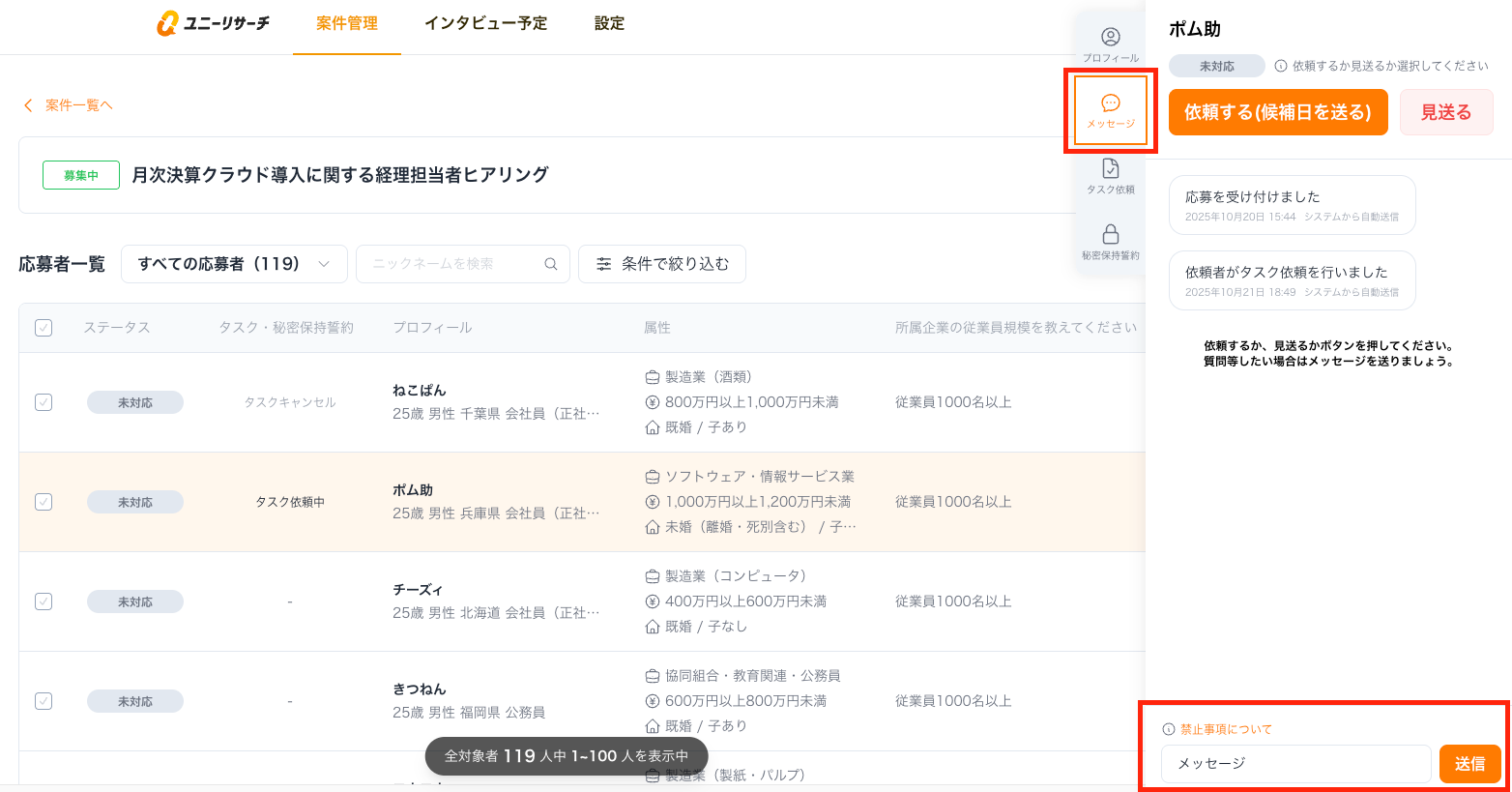Click the info icon beside 禁止事項について
1512x792 pixels.
(1169, 729)
